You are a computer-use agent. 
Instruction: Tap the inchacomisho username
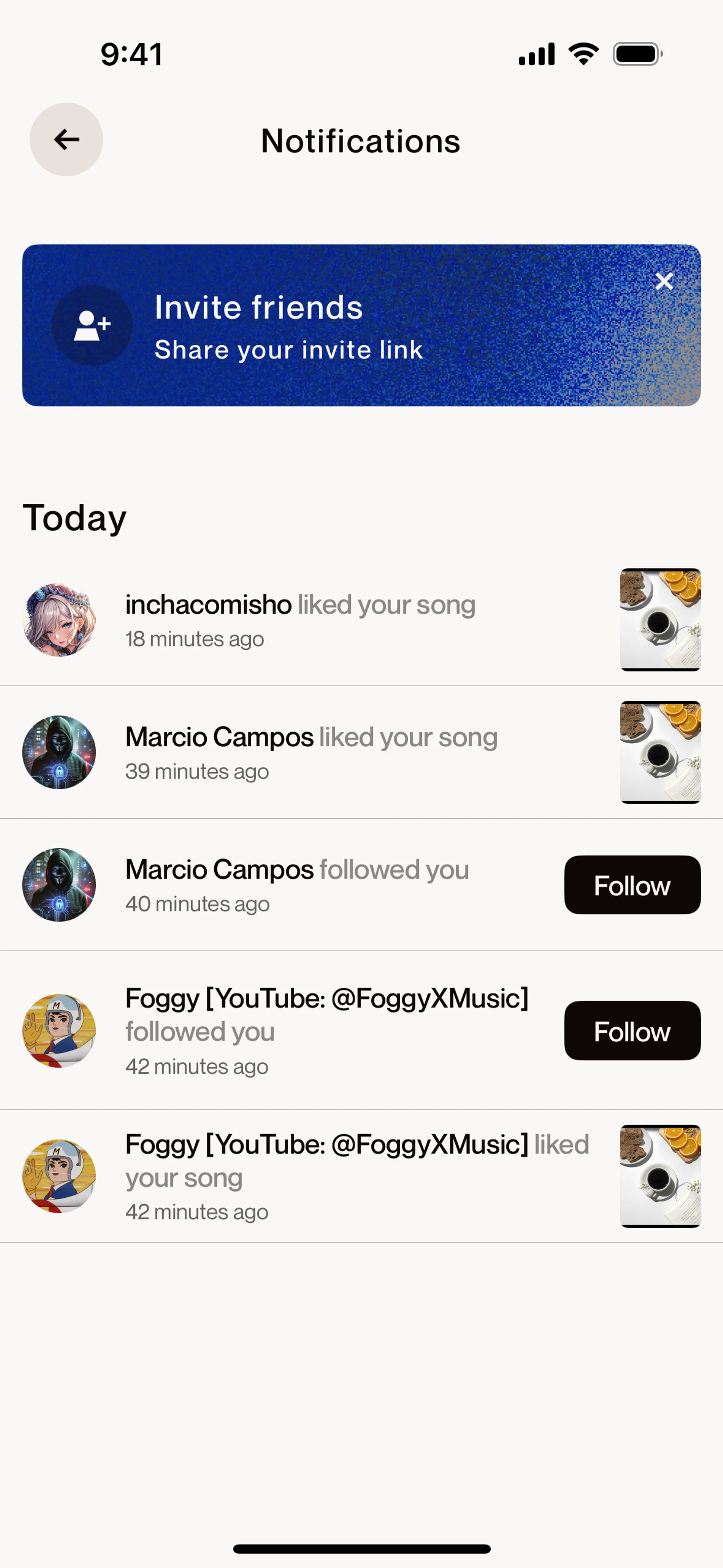click(208, 605)
